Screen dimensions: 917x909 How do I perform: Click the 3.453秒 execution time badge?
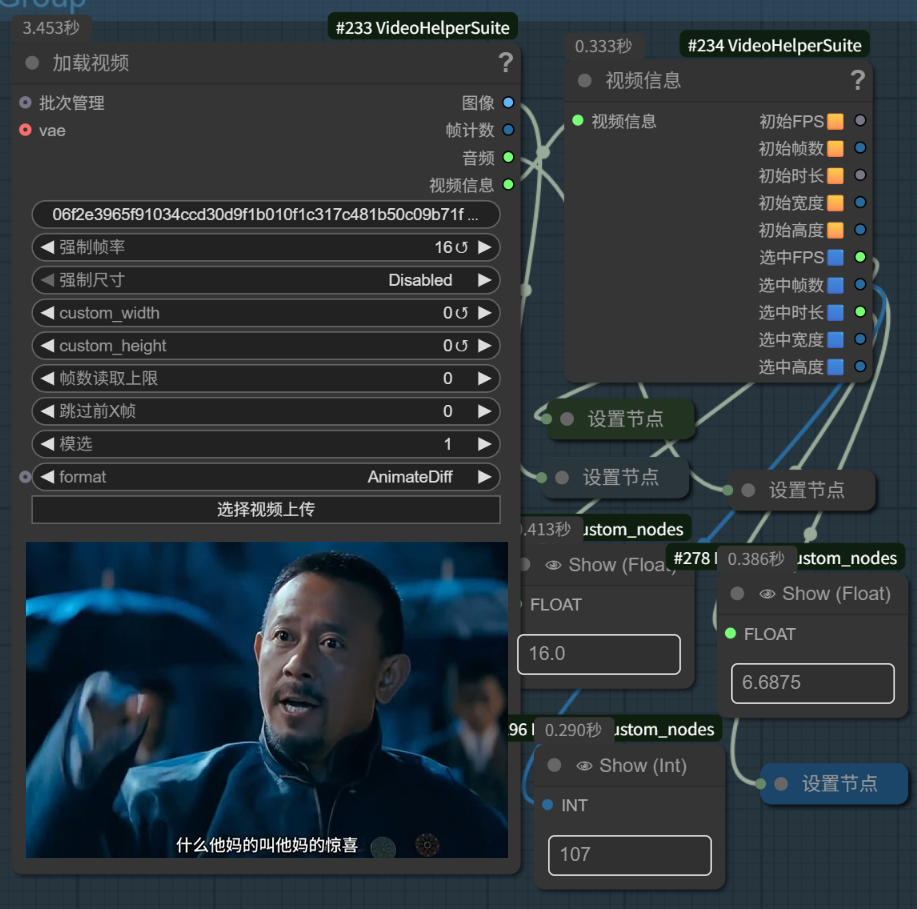coord(51,27)
